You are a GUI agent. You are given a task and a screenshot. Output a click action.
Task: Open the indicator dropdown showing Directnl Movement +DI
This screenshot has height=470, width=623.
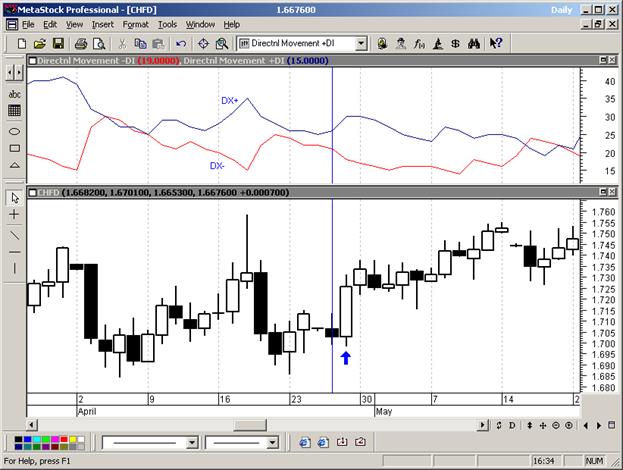tap(361, 43)
